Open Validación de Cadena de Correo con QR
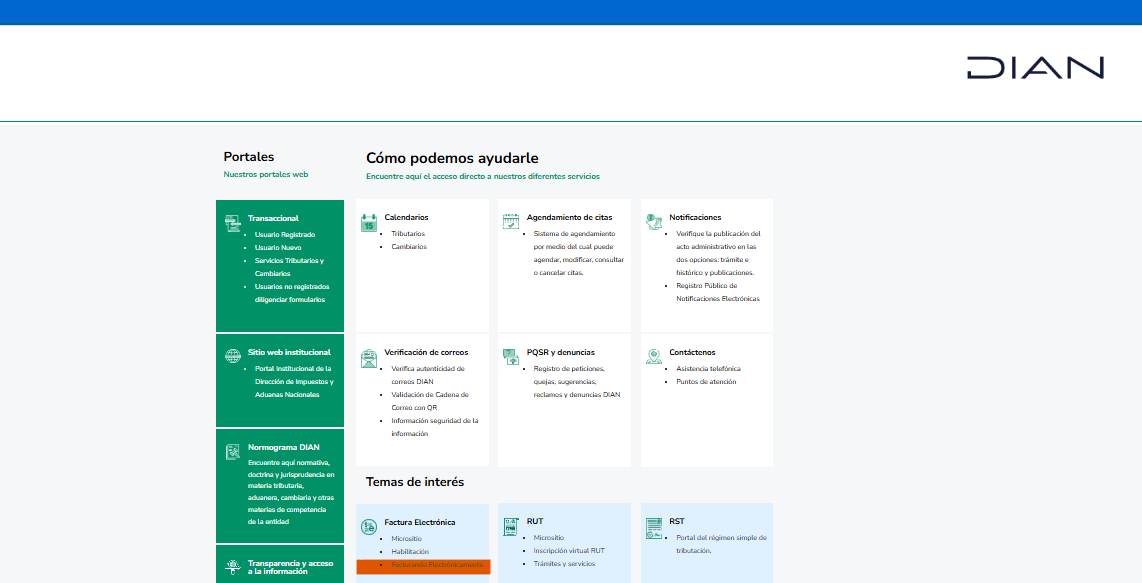The image size is (1142, 583). [x=430, y=401]
